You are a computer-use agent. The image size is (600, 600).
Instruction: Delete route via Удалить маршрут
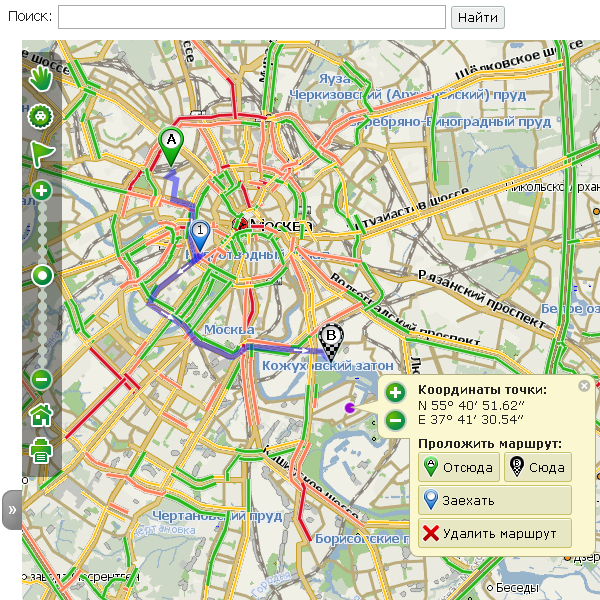tap(494, 533)
